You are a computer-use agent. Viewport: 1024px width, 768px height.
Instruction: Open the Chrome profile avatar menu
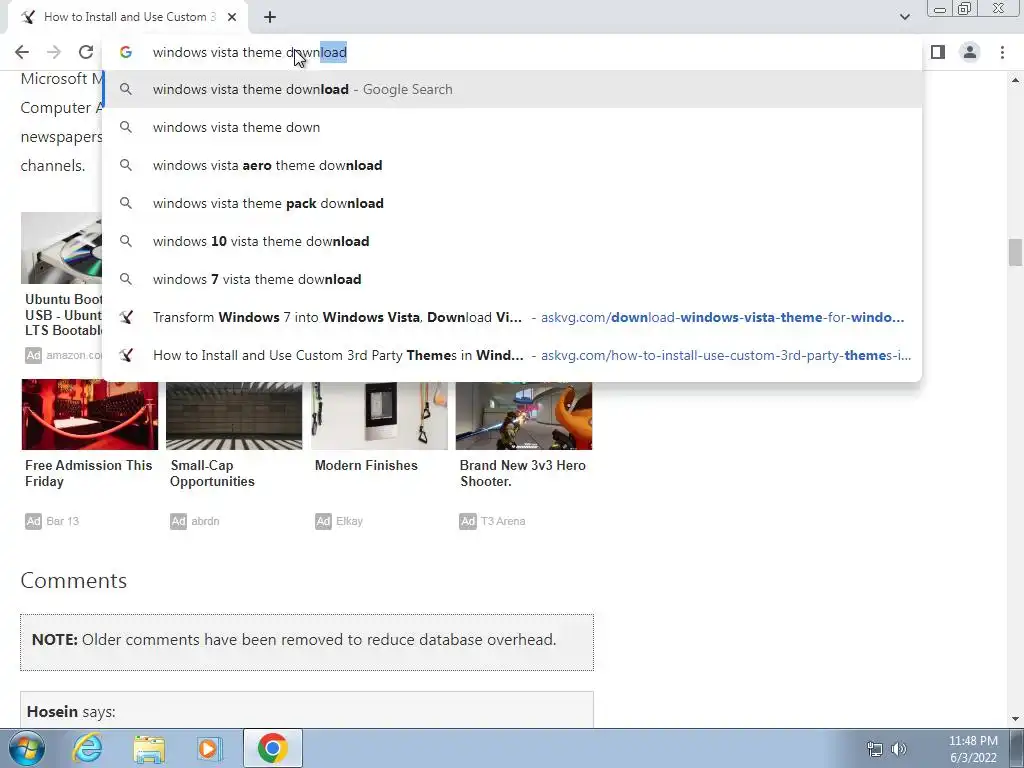[970, 52]
